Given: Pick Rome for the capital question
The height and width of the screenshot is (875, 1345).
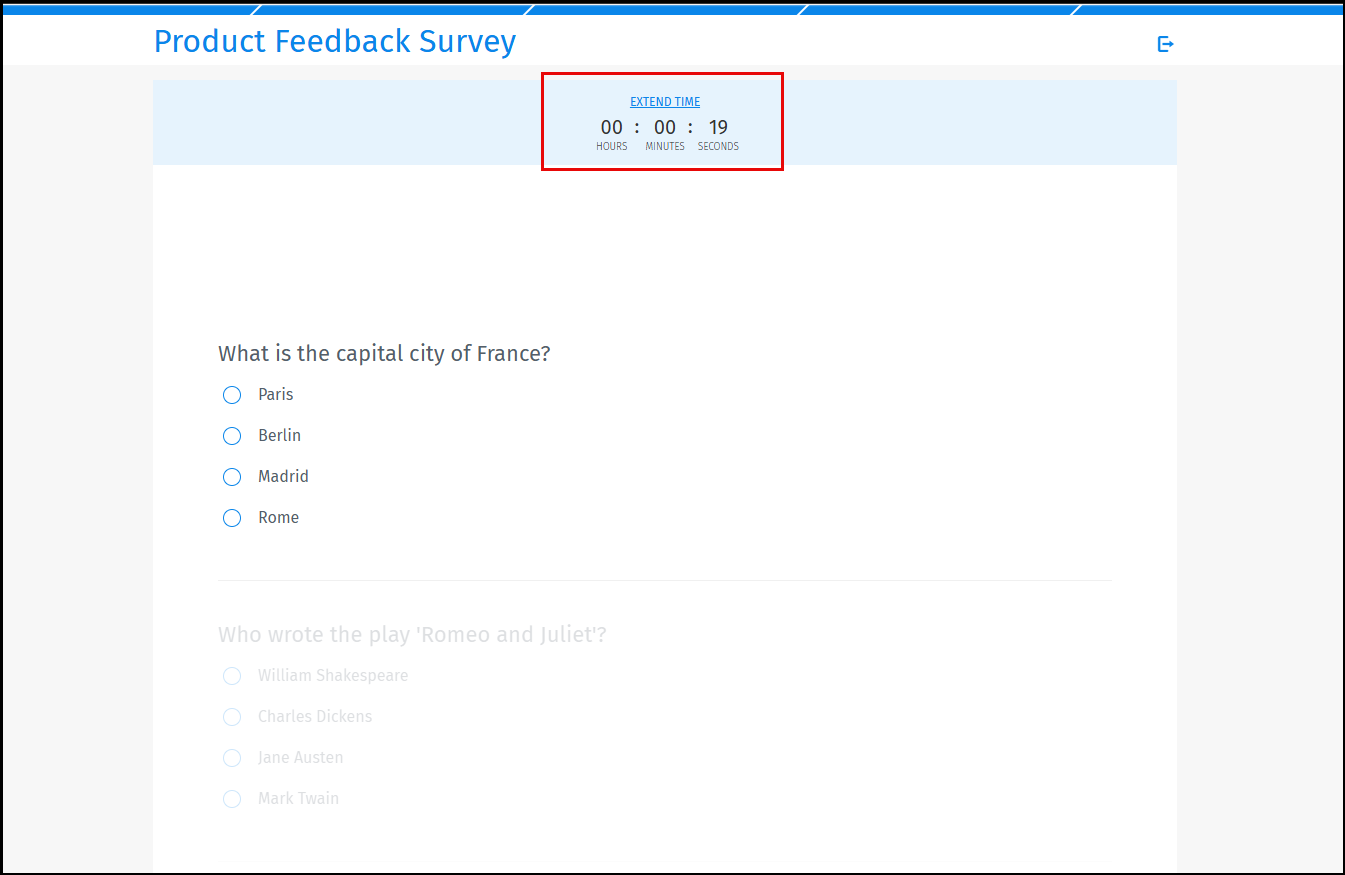Looking at the screenshot, I should pos(232,517).
